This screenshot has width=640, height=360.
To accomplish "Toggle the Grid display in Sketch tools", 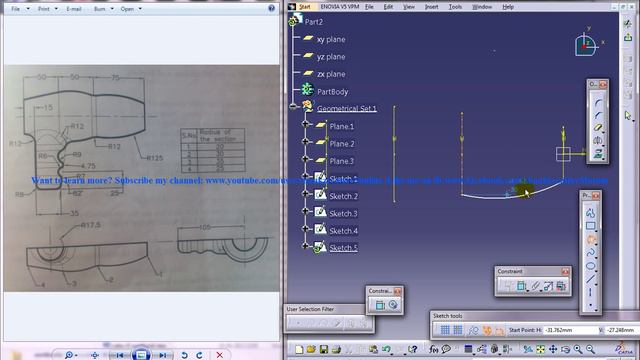I will tap(445, 330).
